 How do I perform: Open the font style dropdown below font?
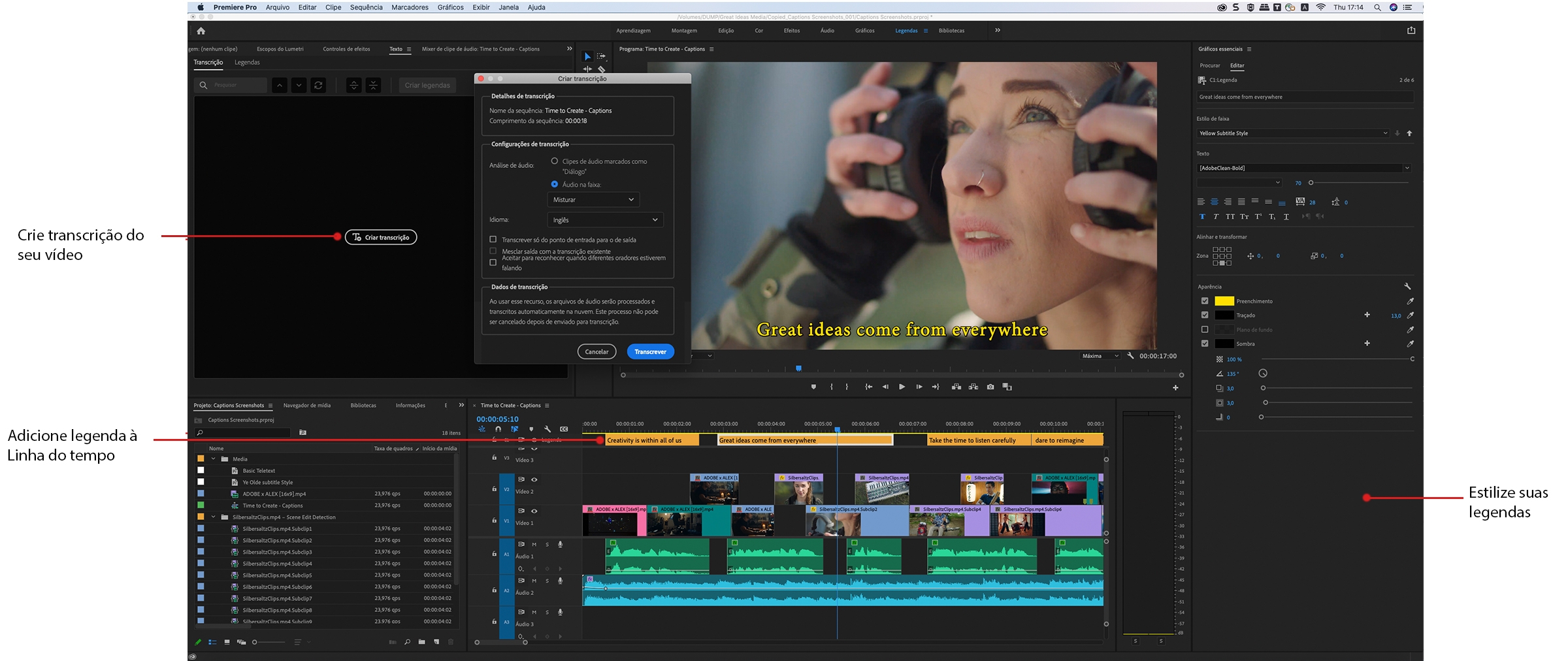(x=1239, y=183)
